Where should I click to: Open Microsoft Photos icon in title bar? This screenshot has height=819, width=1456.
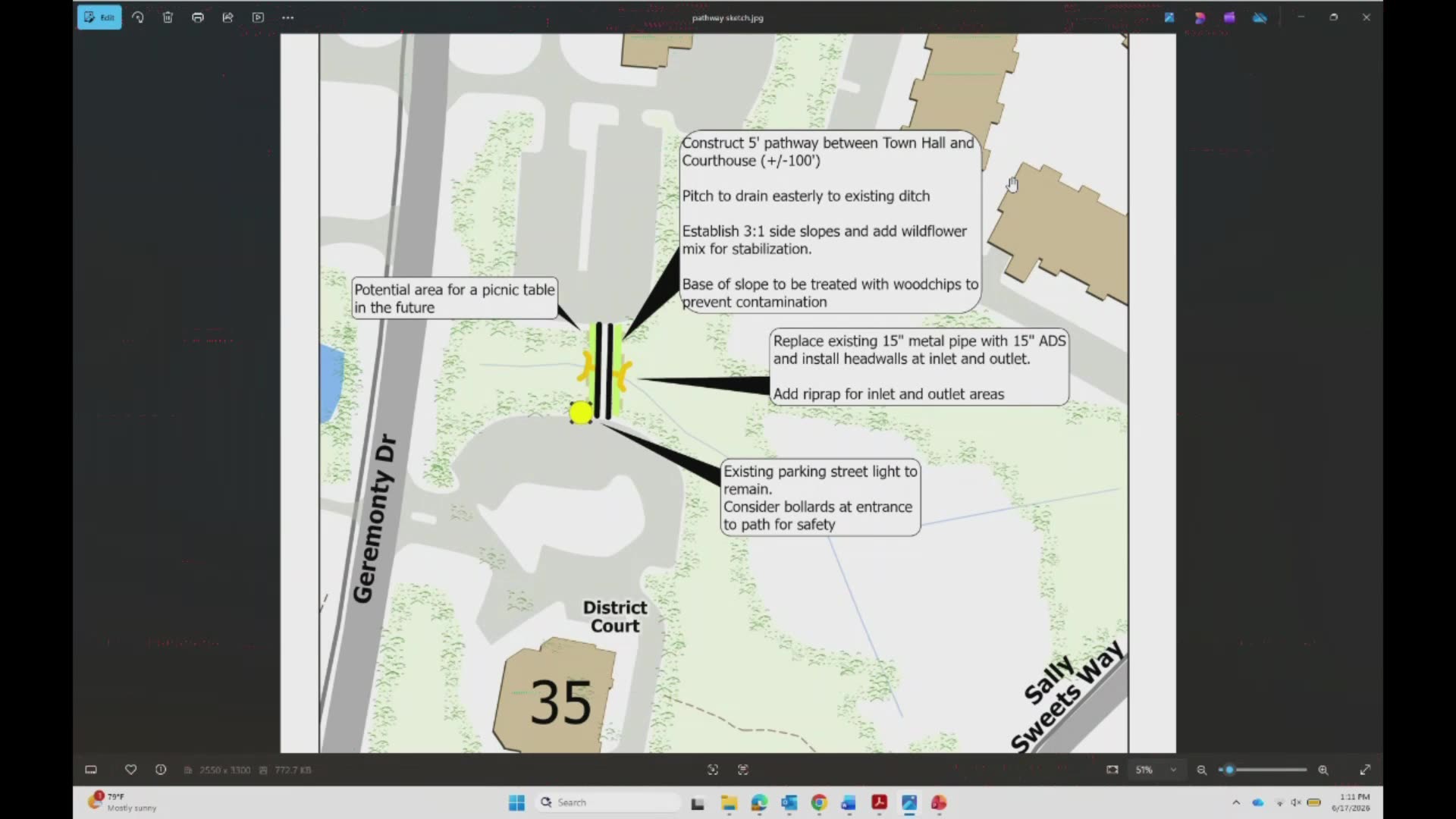[x=1169, y=17]
